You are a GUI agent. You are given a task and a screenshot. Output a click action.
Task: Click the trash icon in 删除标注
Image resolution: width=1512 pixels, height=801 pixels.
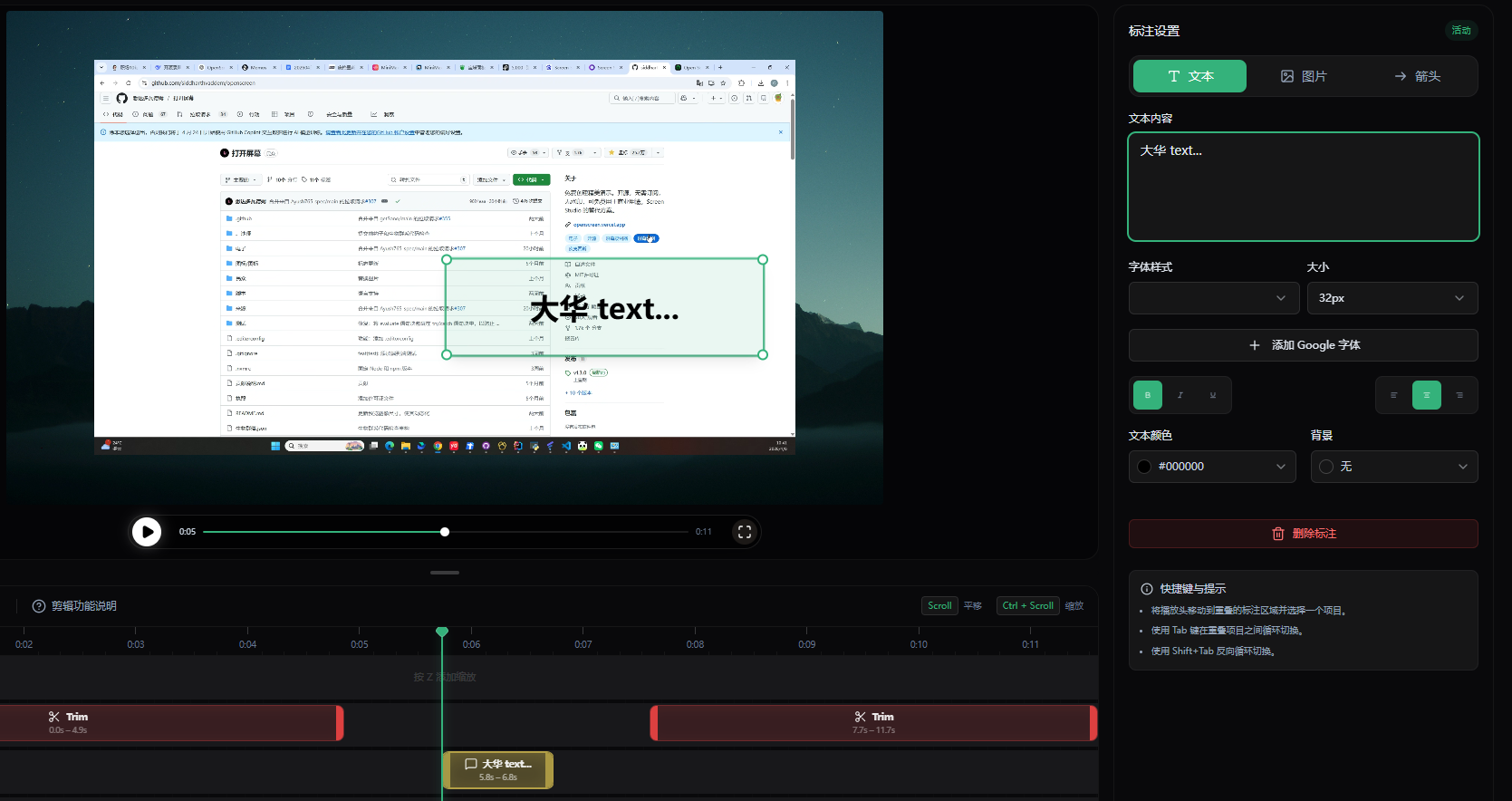click(1278, 534)
